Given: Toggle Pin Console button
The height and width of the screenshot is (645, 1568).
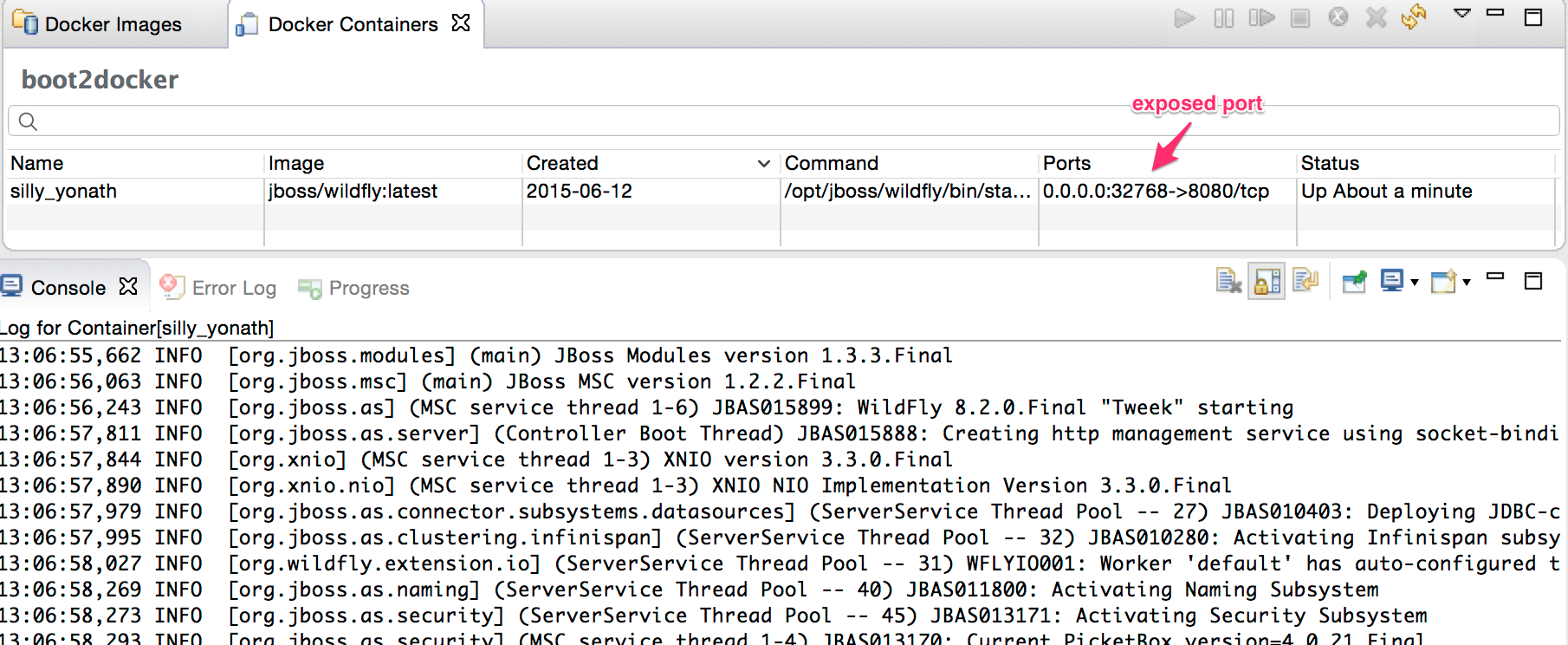Looking at the screenshot, I should click(1353, 281).
